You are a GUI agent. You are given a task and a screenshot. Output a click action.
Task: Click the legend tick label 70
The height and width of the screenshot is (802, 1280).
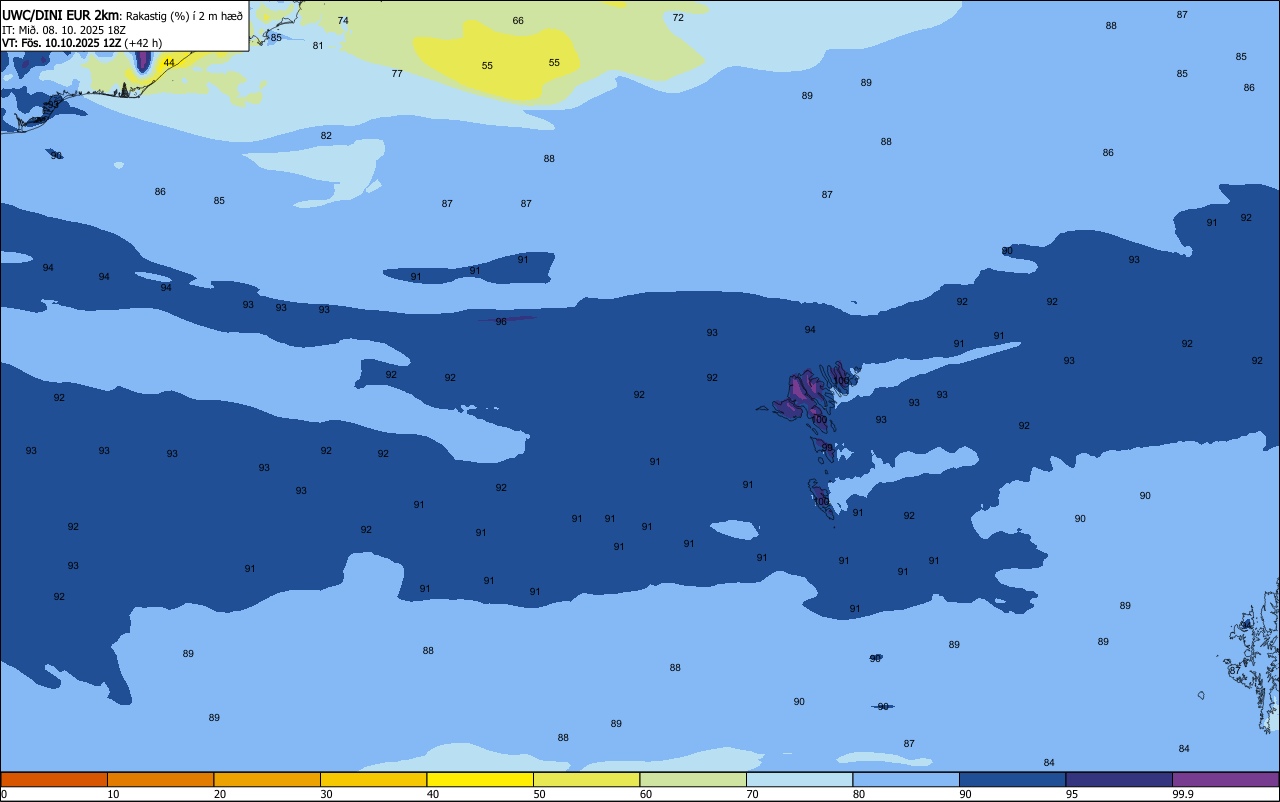tap(752, 794)
